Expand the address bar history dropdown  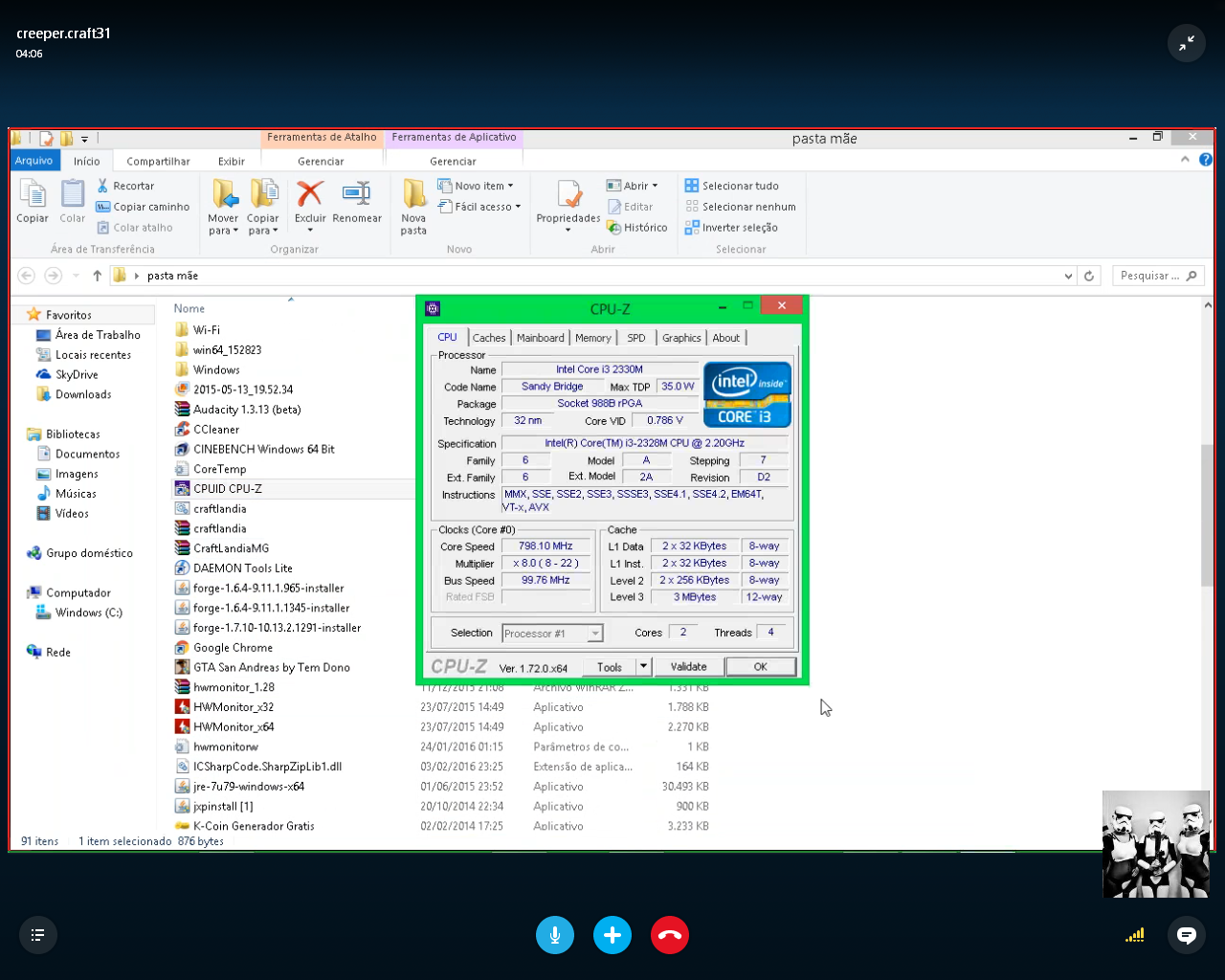coord(1068,276)
